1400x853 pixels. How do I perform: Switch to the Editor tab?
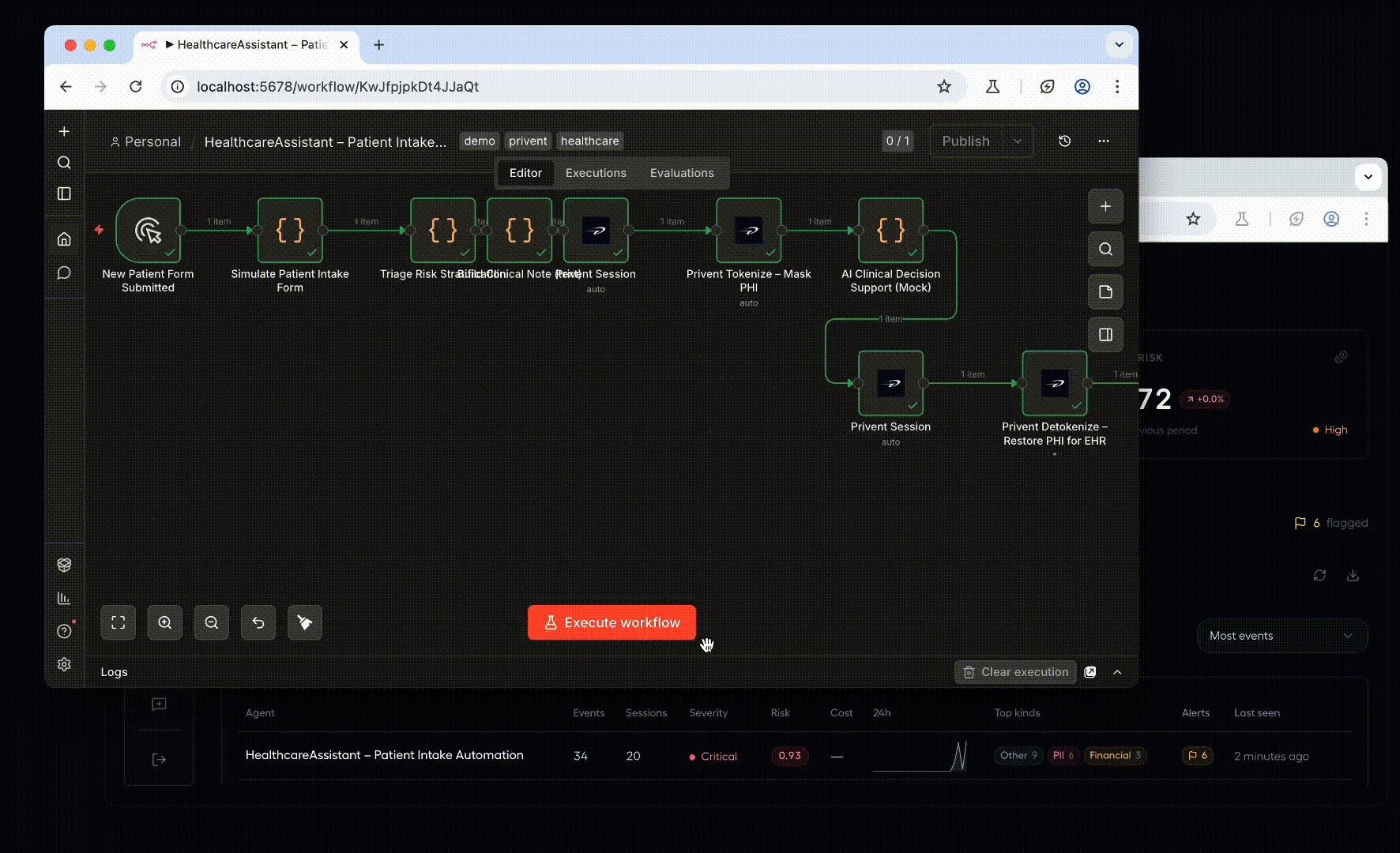click(x=525, y=173)
